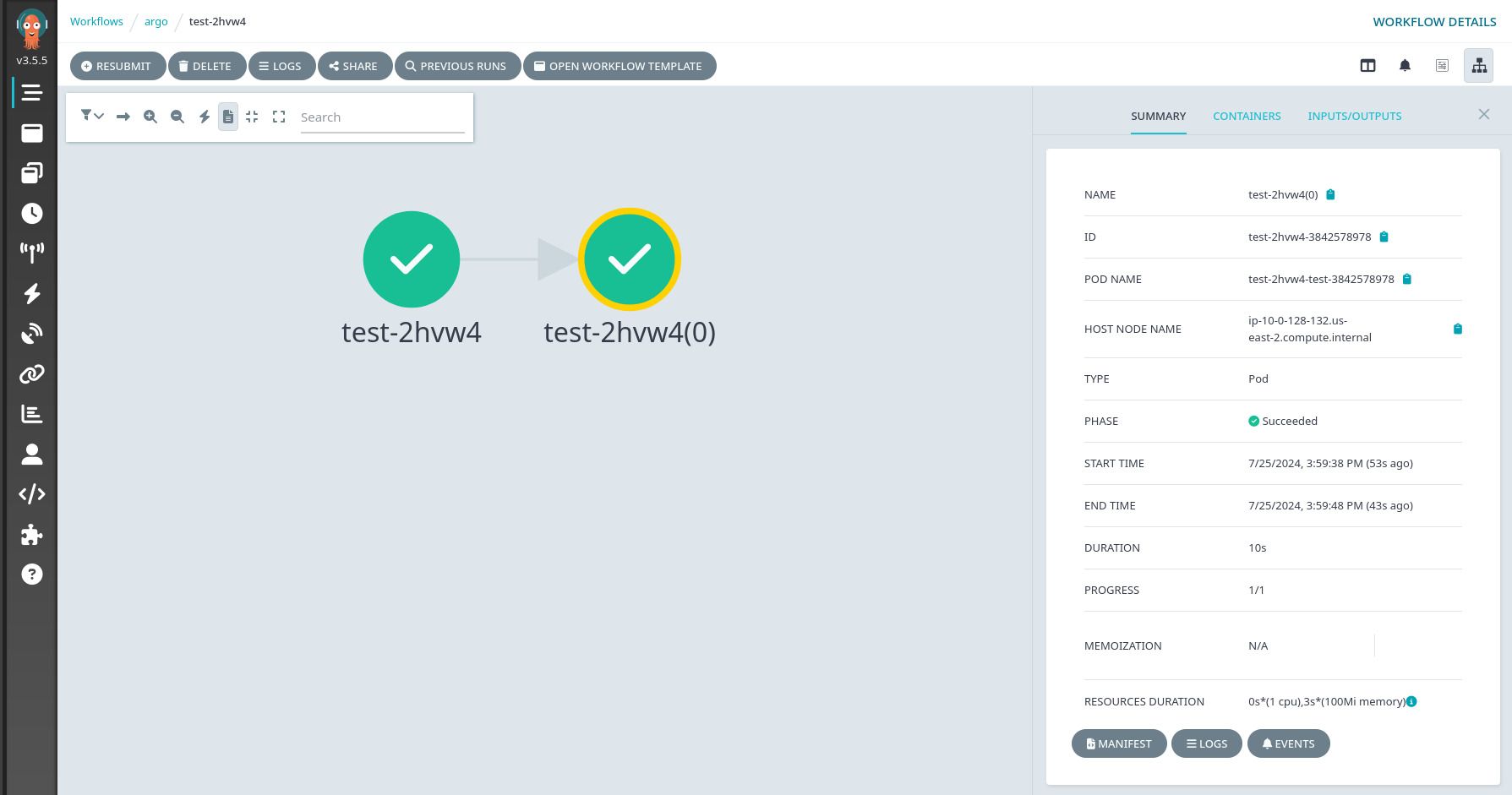Switch workflow details to split pane view

[x=1367, y=65]
